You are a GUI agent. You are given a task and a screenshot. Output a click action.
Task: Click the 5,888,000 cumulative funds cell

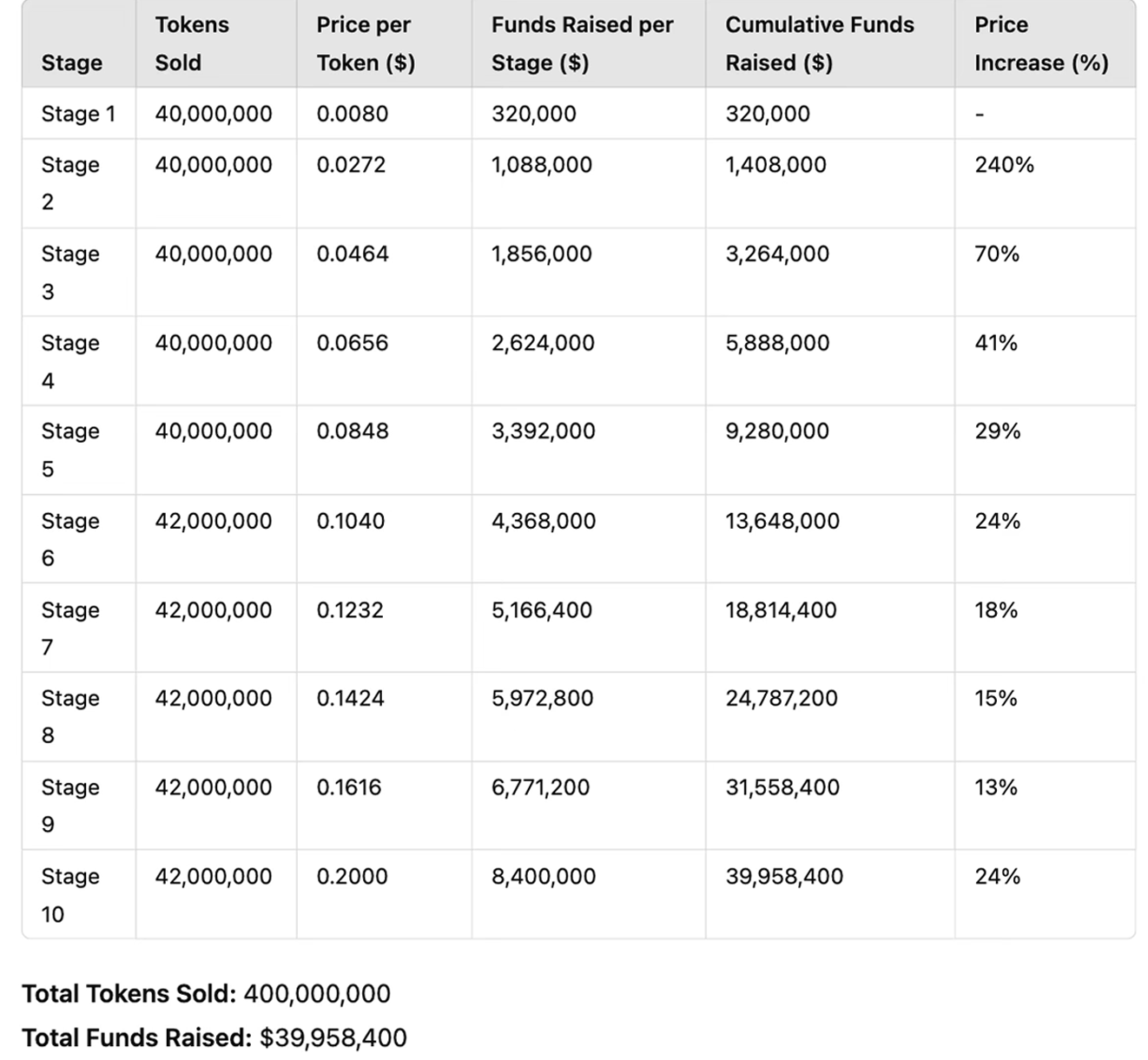click(777, 343)
